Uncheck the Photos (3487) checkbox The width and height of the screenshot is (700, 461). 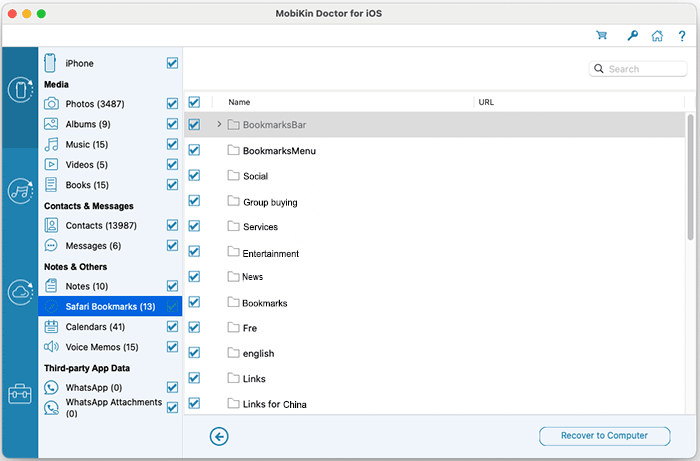[x=172, y=104]
